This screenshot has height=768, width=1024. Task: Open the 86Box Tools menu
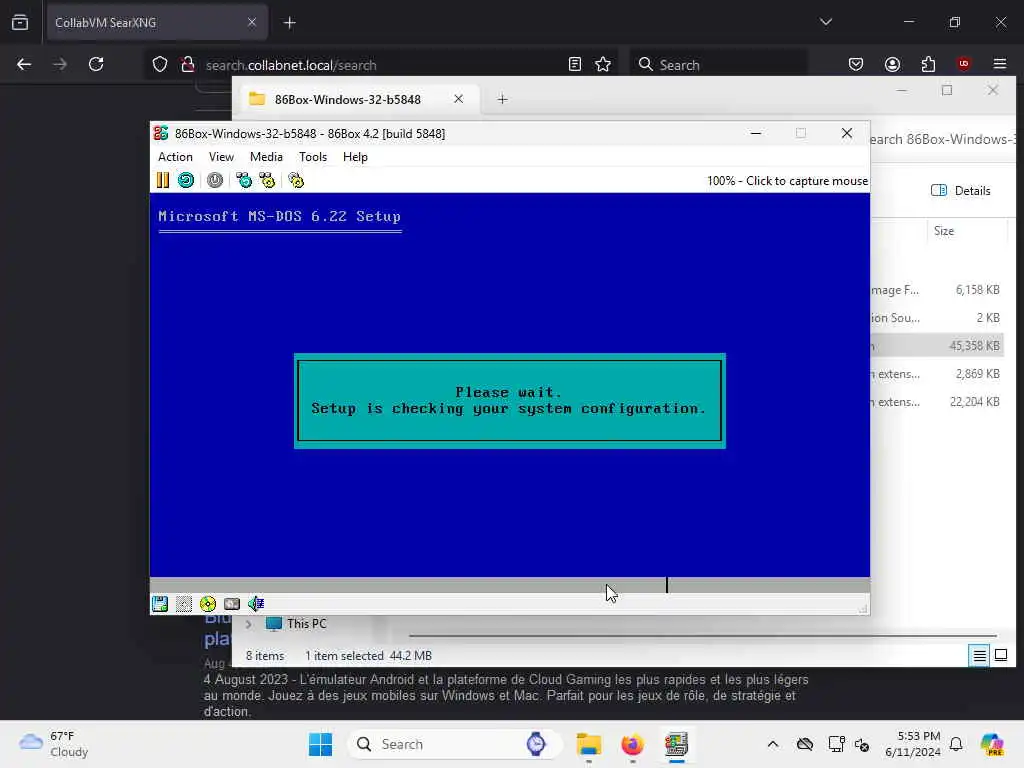point(313,157)
